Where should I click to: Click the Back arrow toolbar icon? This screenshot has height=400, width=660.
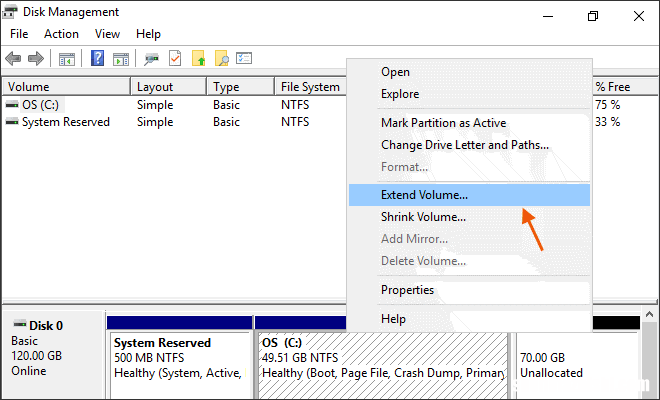point(13,58)
